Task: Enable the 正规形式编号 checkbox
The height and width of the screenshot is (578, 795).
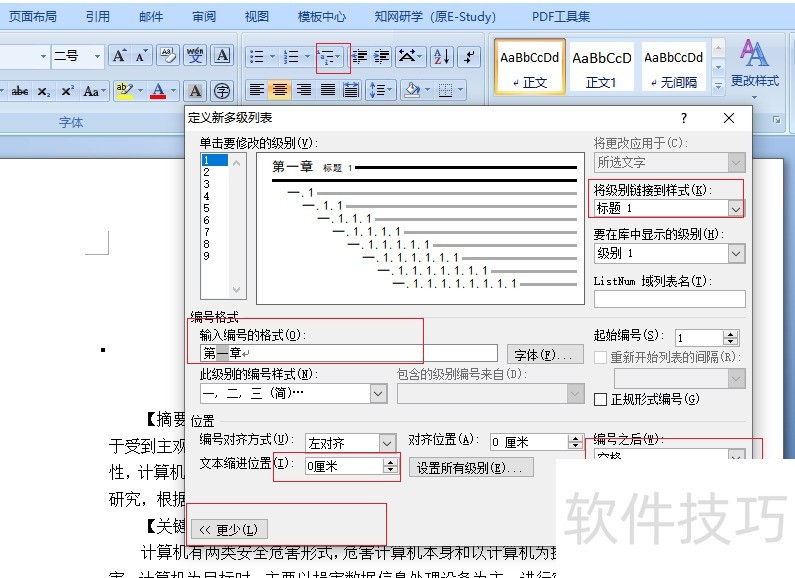Action: point(600,399)
